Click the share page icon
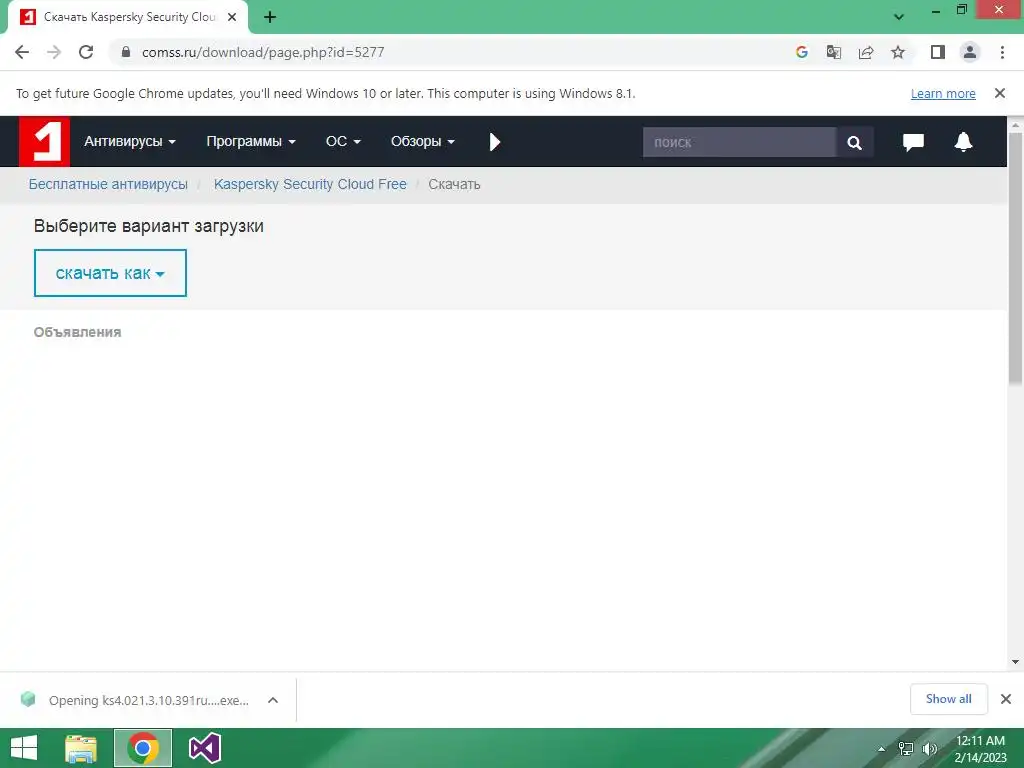1024x768 pixels. click(x=866, y=52)
